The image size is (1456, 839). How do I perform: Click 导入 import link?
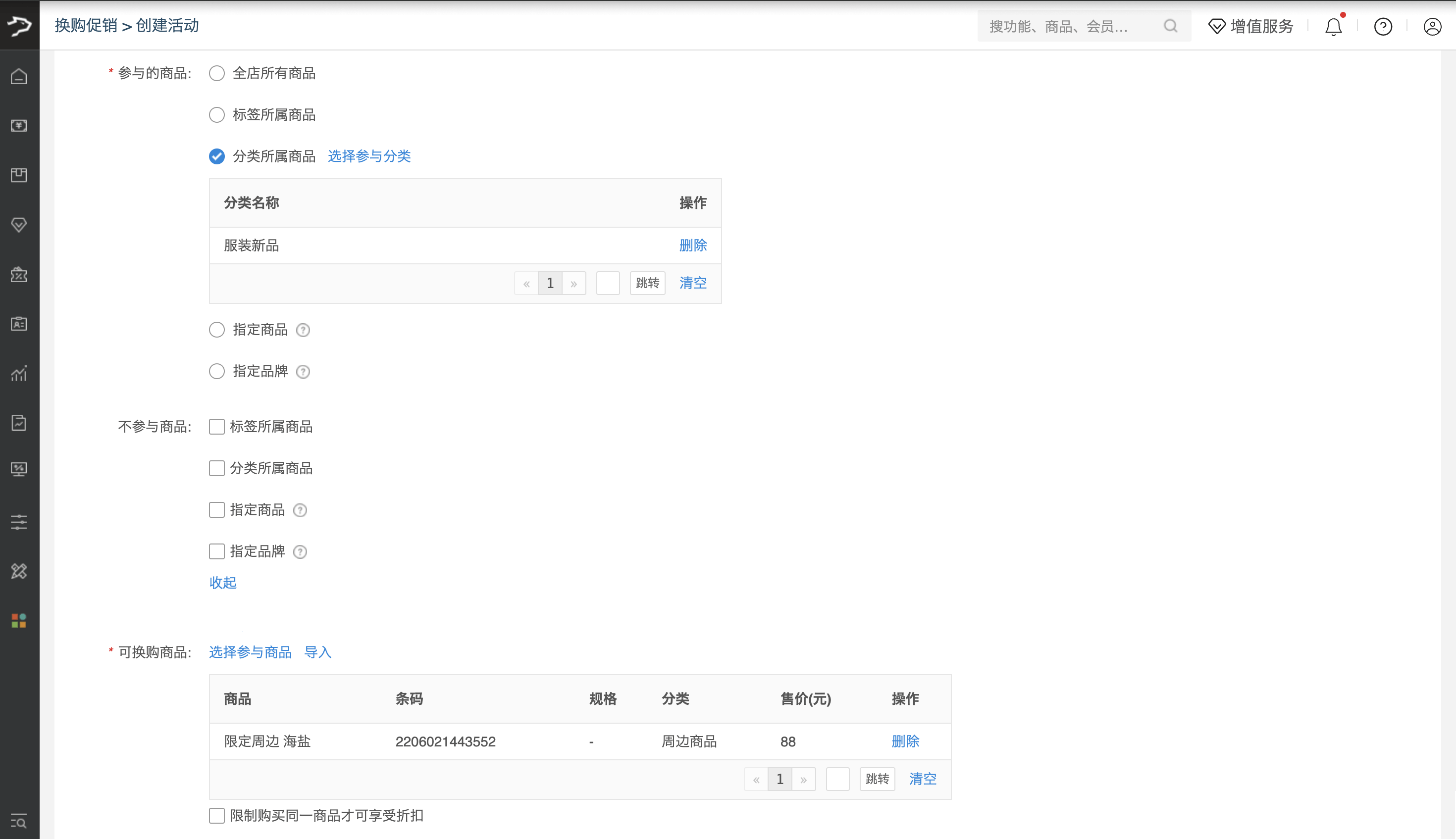click(x=317, y=652)
